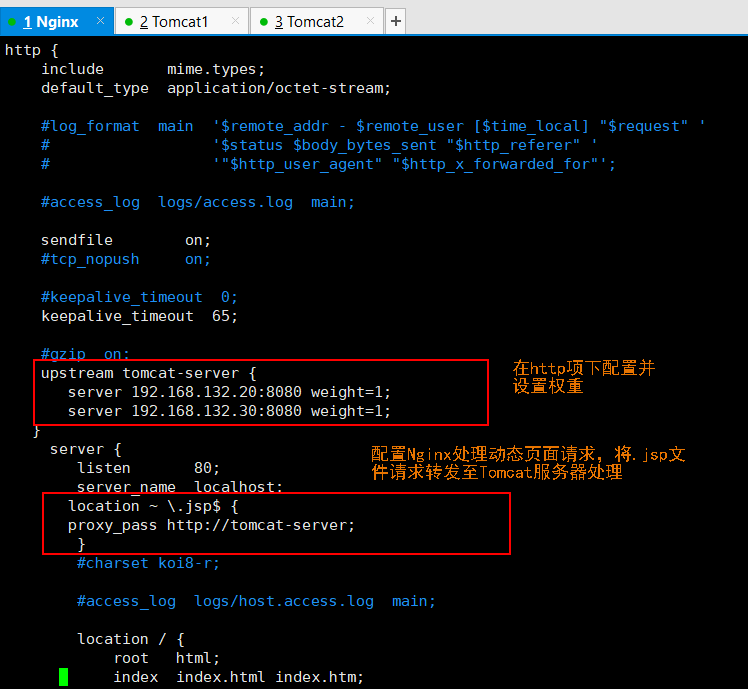
Task: Close the Tomcat1 tab with its X
Action: click(235, 21)
